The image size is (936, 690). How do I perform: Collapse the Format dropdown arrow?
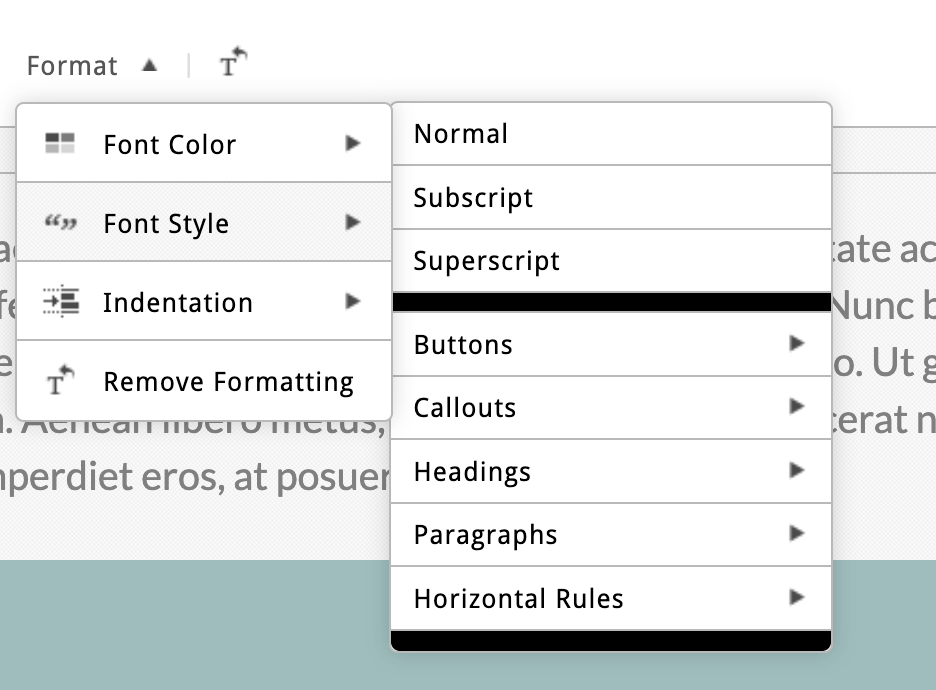pos(149,66)
